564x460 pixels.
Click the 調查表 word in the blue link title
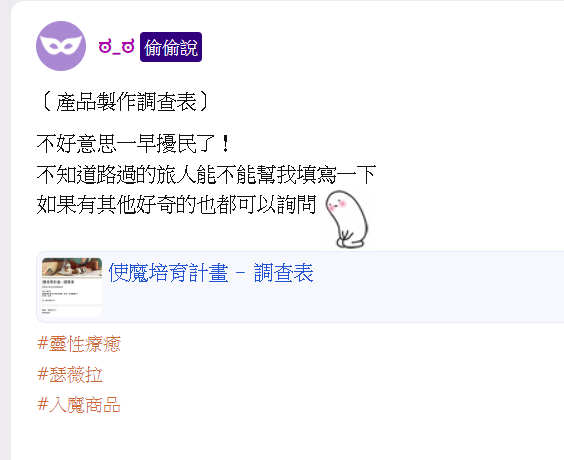[284, 273]
